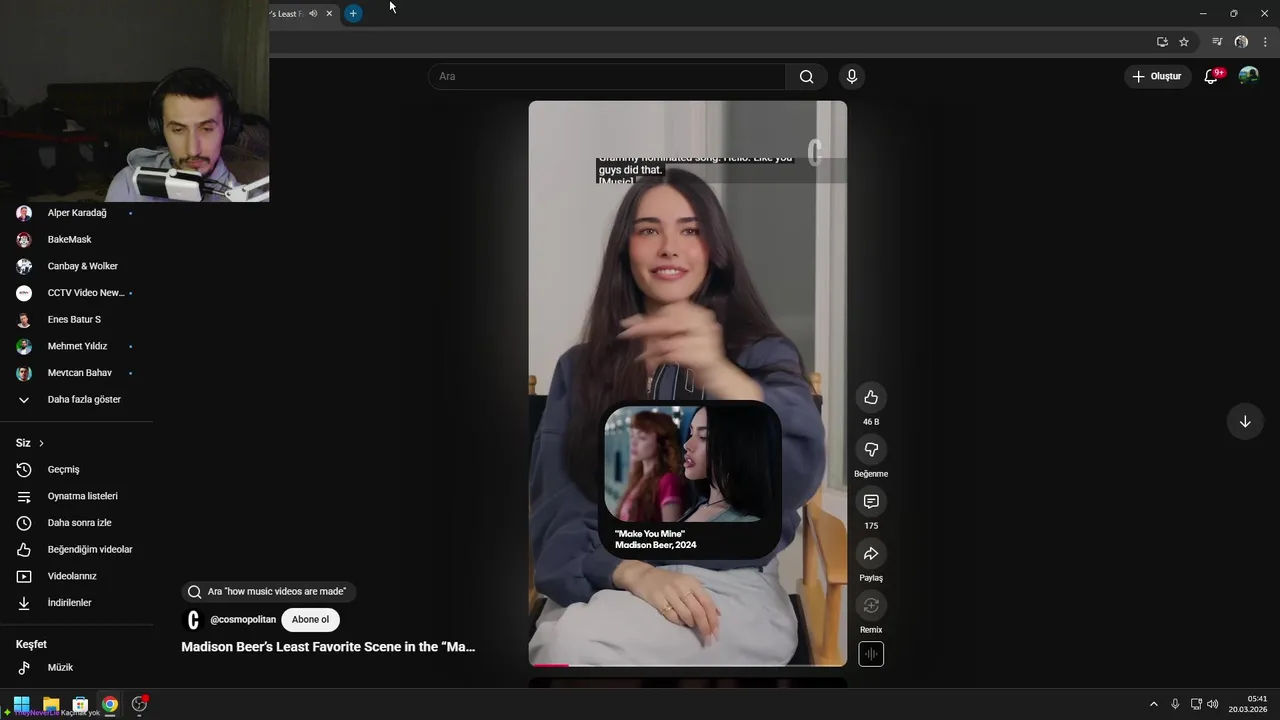The width and height of the screenshot is (1280, 720).
Task: Open File Explorer from taskbar
Action: point(51,704)
